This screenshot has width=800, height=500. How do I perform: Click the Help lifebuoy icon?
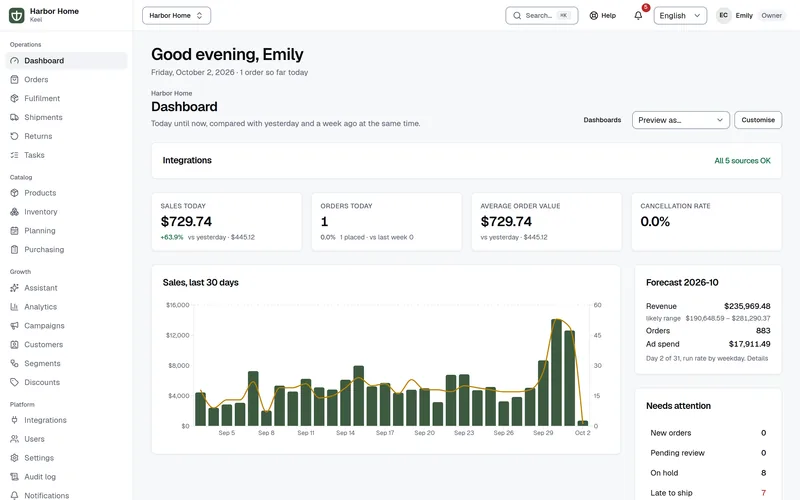click(x=593, y=15)
